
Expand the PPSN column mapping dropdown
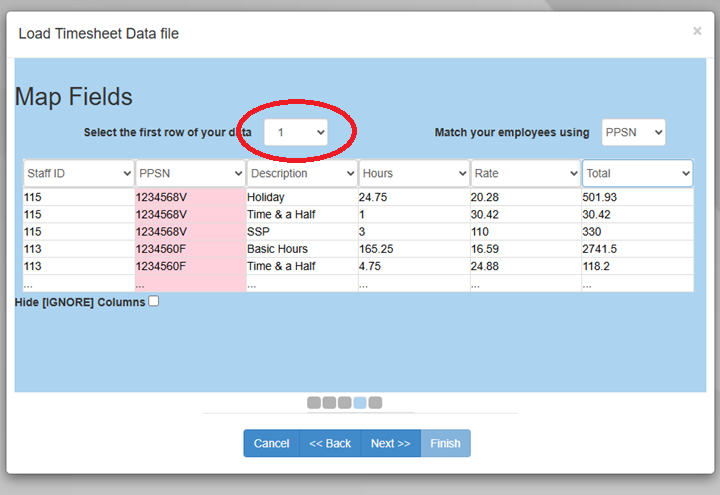pyautogui.click(x=190, y=173)
